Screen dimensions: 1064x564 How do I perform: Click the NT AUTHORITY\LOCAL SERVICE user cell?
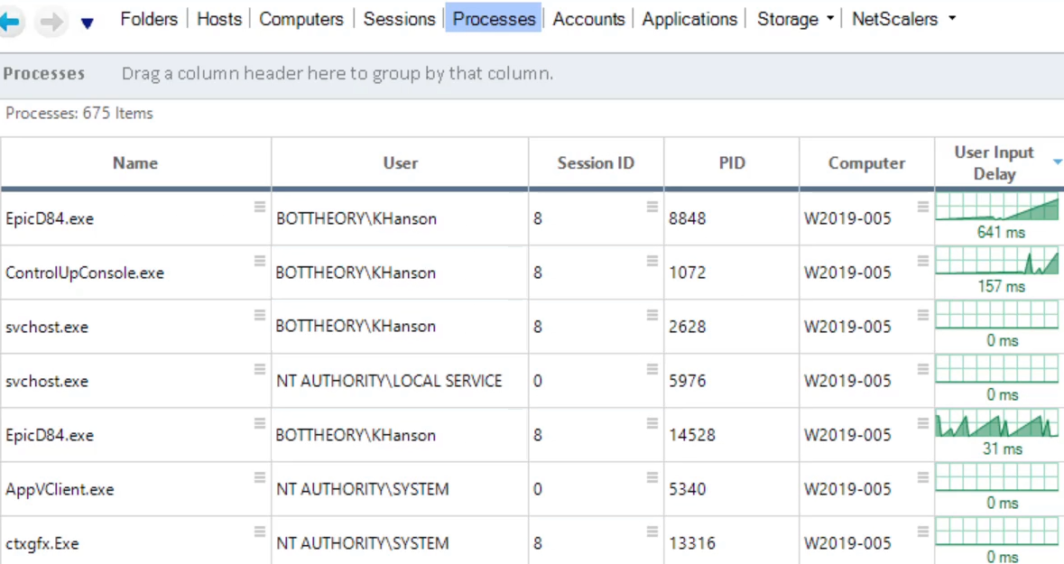[x=389, y=381]
